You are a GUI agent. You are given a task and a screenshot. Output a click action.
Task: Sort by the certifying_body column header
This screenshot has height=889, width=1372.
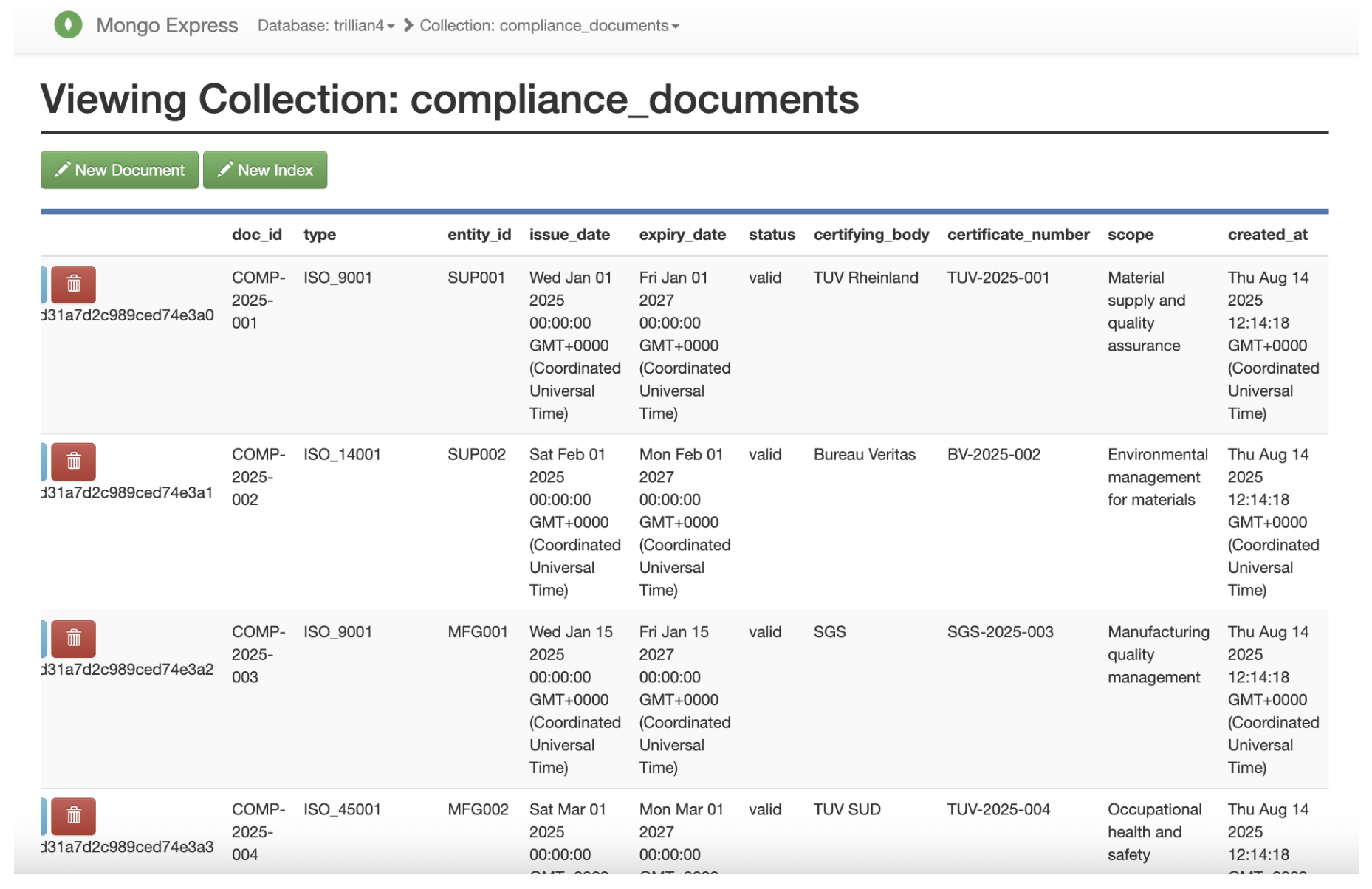[x=871, y=235]
